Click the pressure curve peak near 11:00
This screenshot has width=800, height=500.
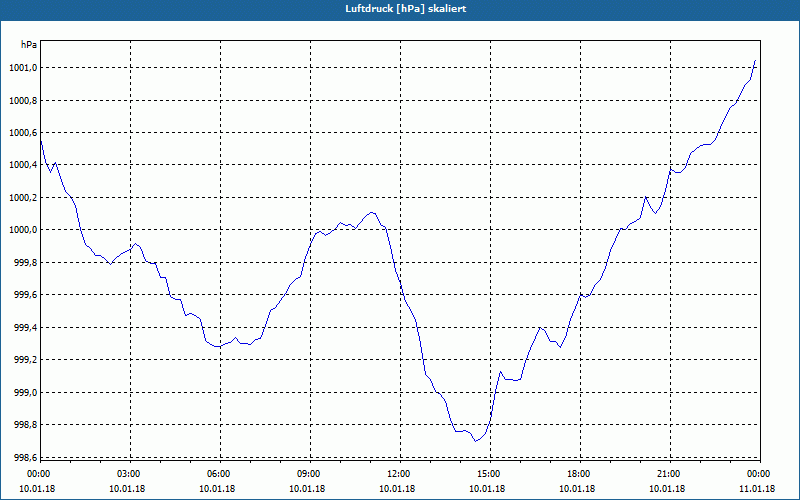(x=371, y=212)
